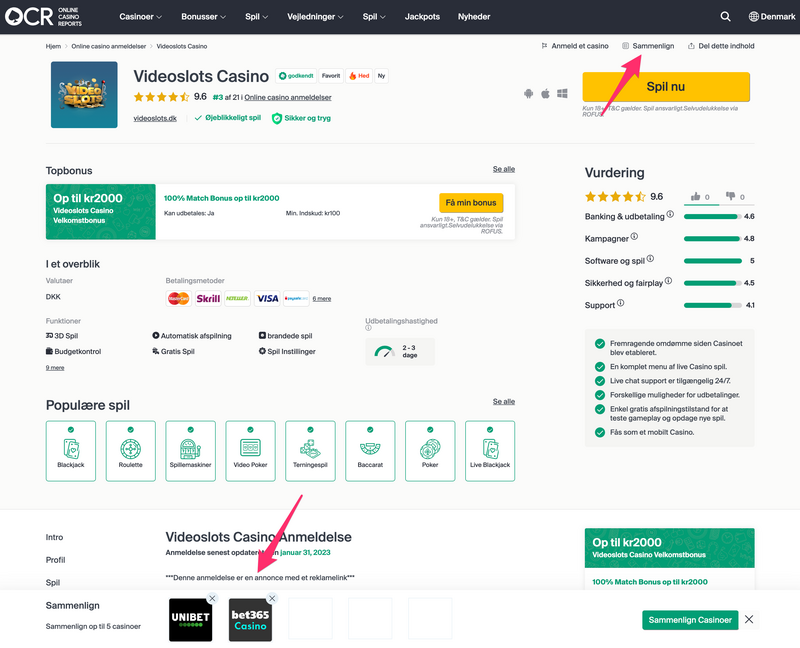Open the Video Poker game icon
Screen dimensions: 800x648
click(x=250, y=450)
